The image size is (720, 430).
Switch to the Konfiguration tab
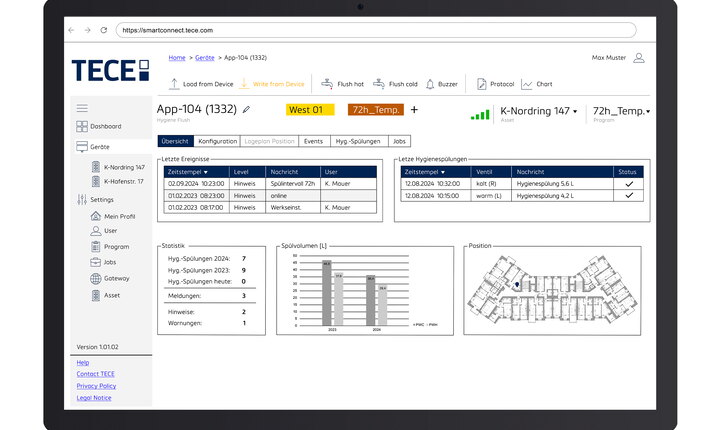[x=217, y=142]
